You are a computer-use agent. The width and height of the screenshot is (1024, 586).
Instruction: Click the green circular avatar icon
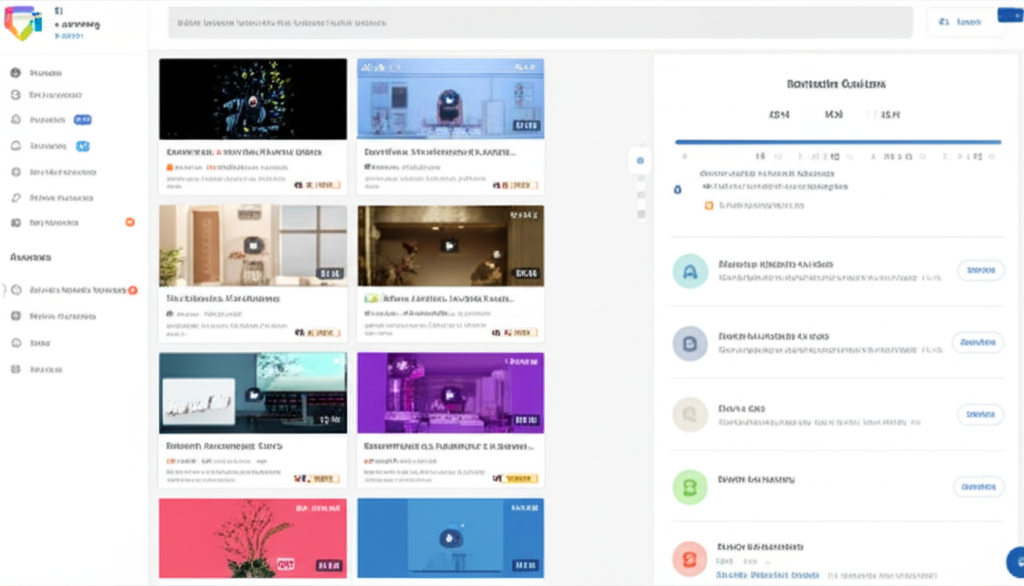coord(689,487)
